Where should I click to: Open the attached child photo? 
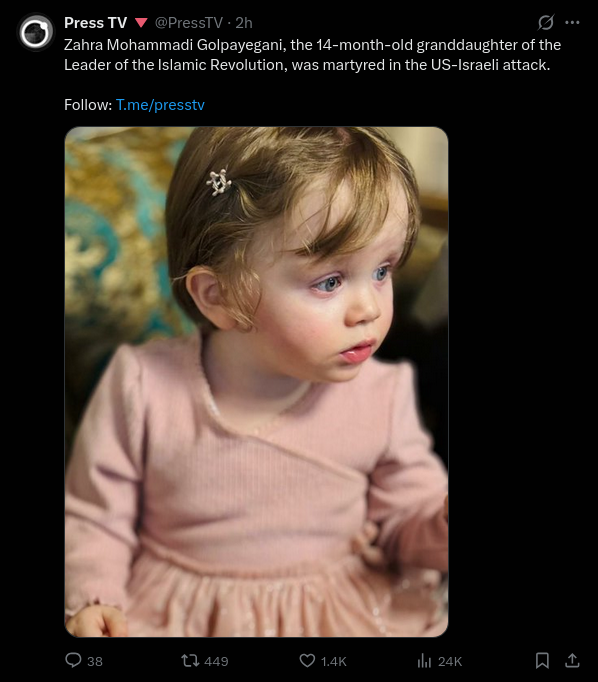(257, 382)
